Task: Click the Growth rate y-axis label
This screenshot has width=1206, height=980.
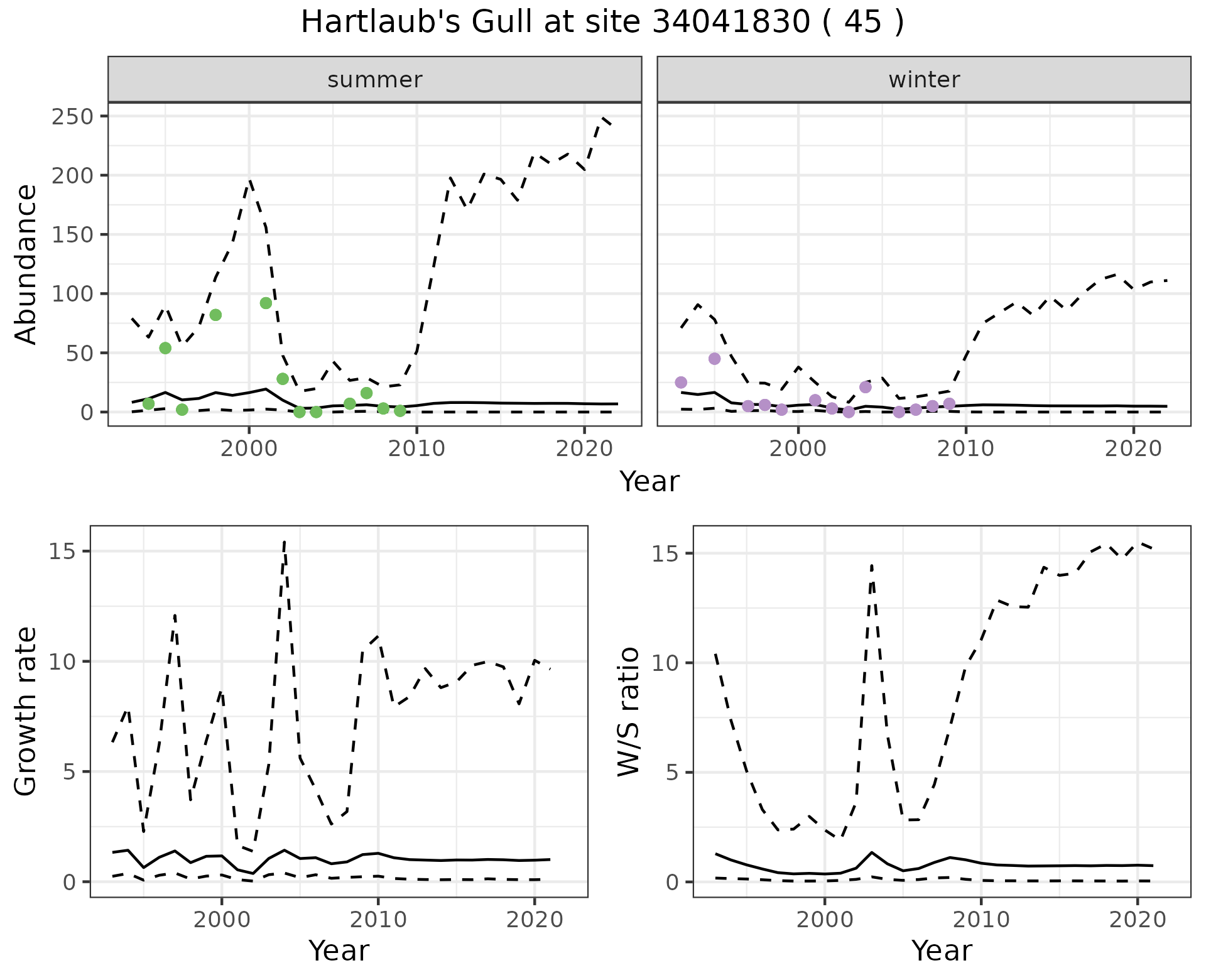Action: pyautogui.click(x=26, y=711)
